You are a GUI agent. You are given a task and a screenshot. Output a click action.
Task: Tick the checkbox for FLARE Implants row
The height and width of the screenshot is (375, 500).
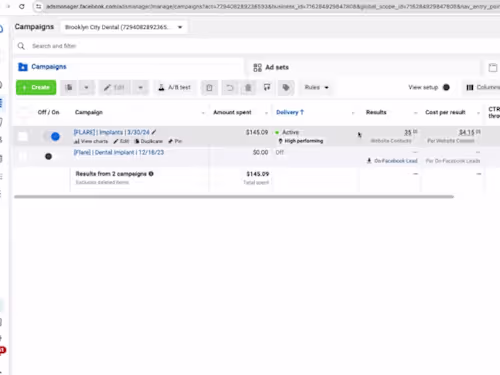[23, 136]
